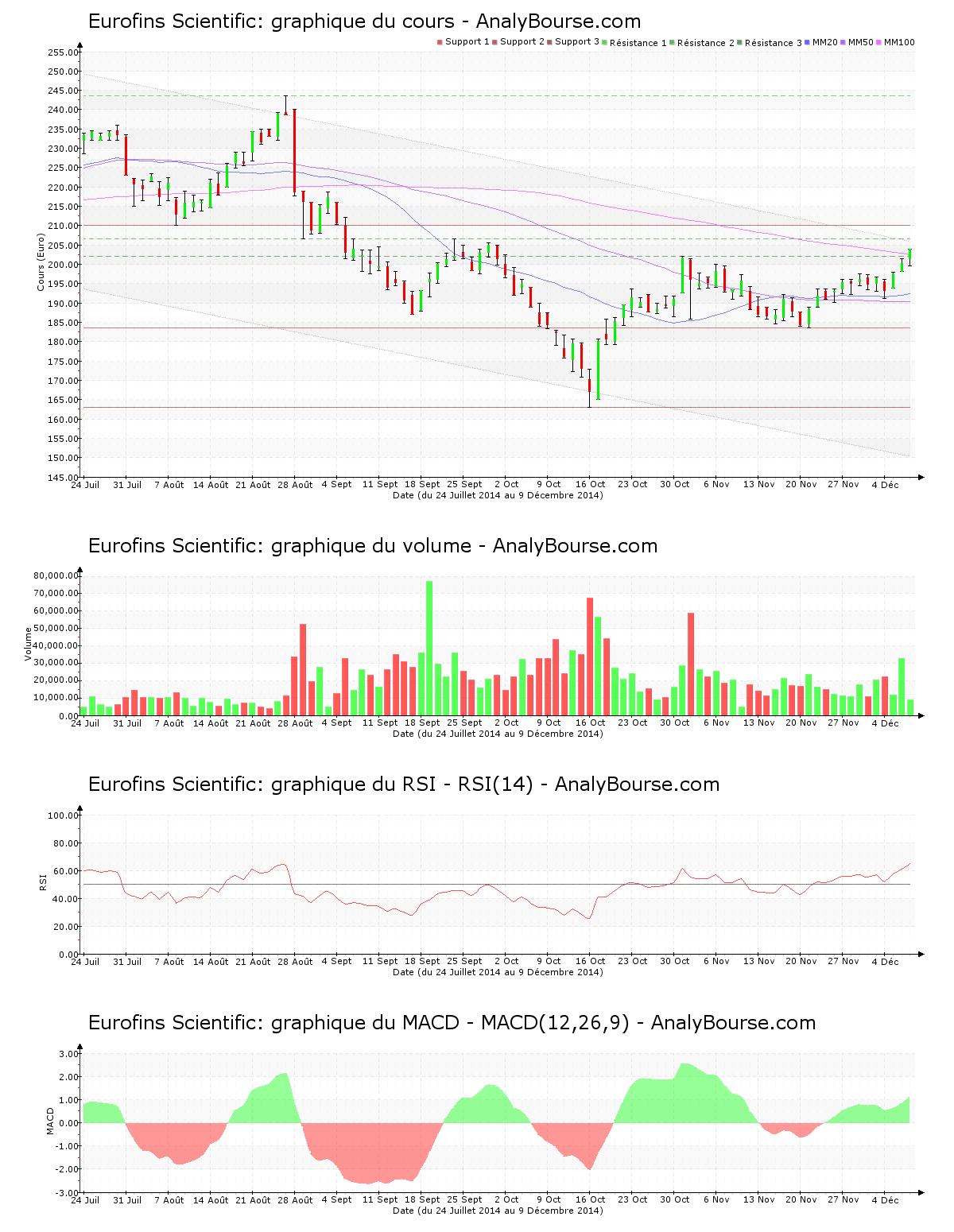
Task: Click the tall red volume bar near 16 Oct
Action: (590, 657)
